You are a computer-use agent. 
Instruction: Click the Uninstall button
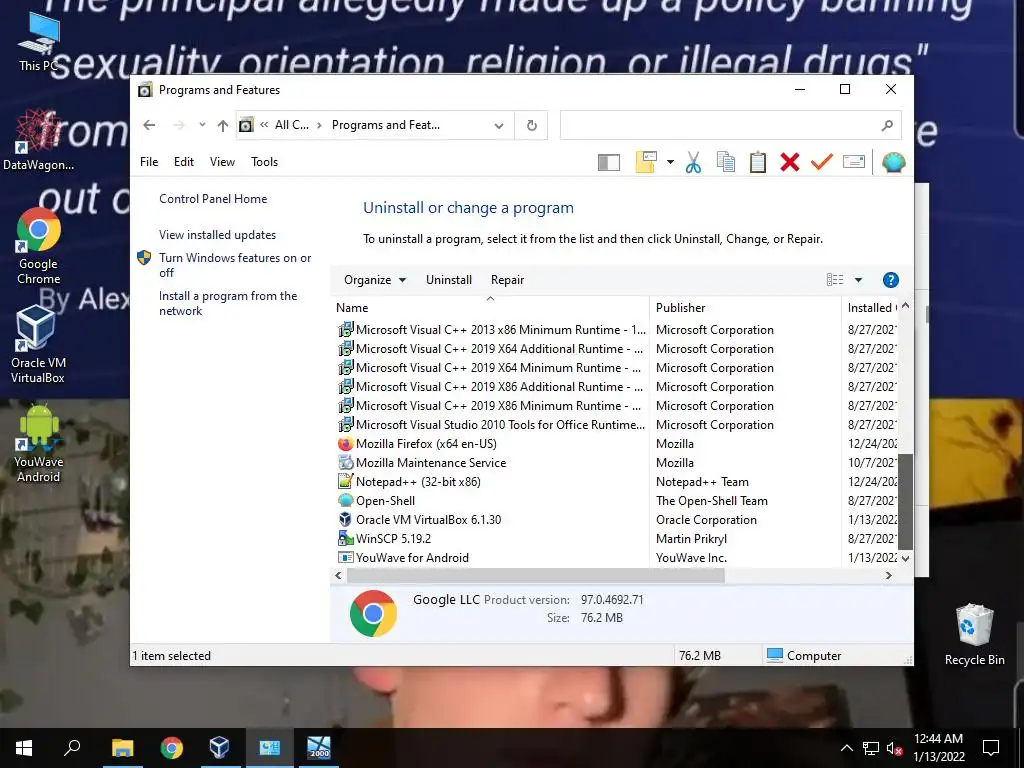[449, 280]
